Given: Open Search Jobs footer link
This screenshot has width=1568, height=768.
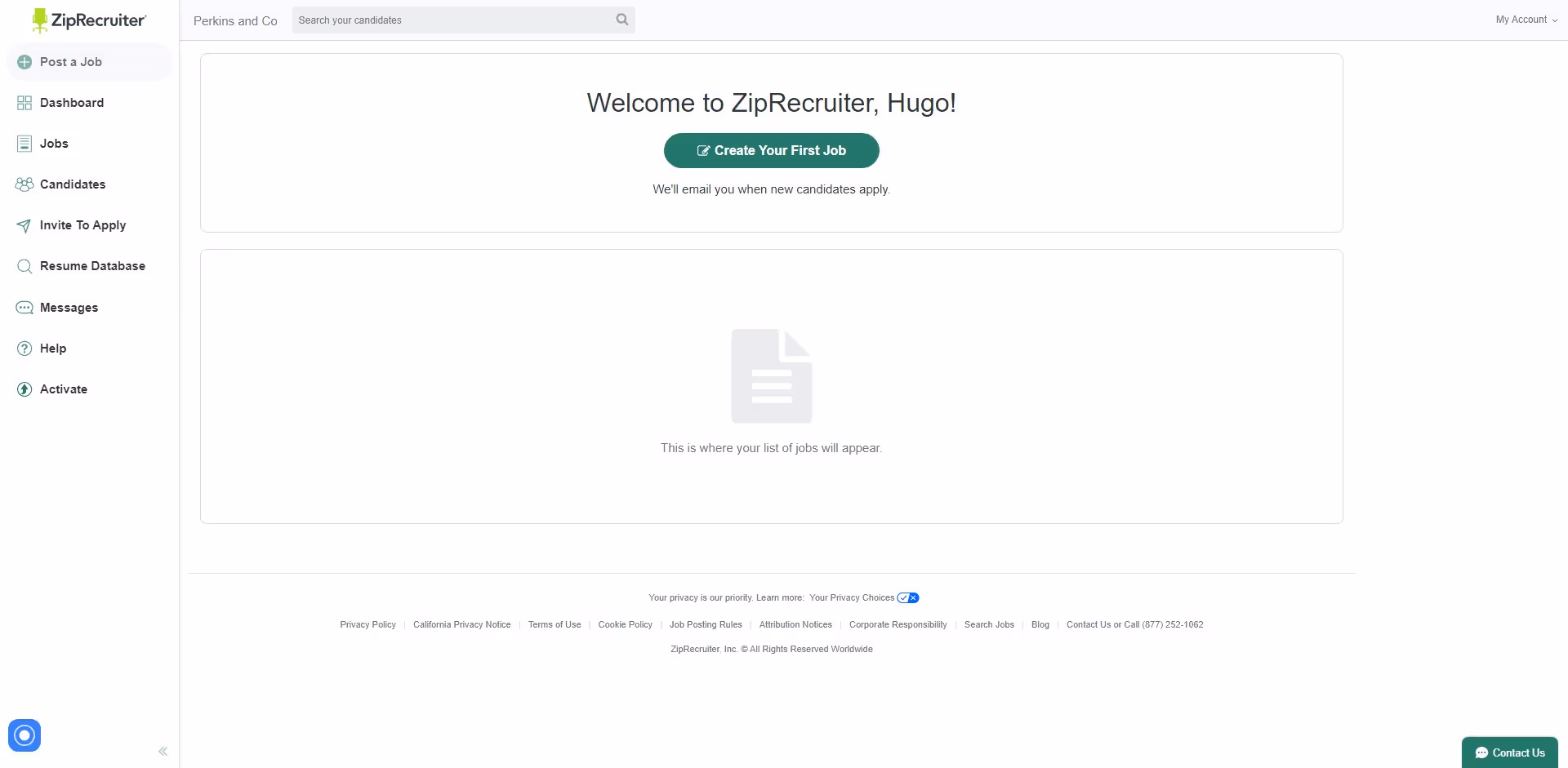Looking at the screenshot, I should coord(989,625).
